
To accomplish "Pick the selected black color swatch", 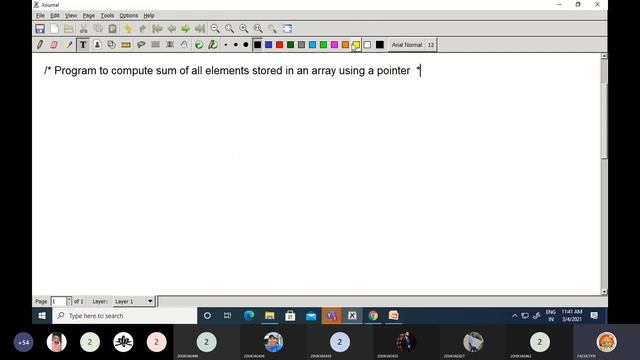I will click(258, 45).
